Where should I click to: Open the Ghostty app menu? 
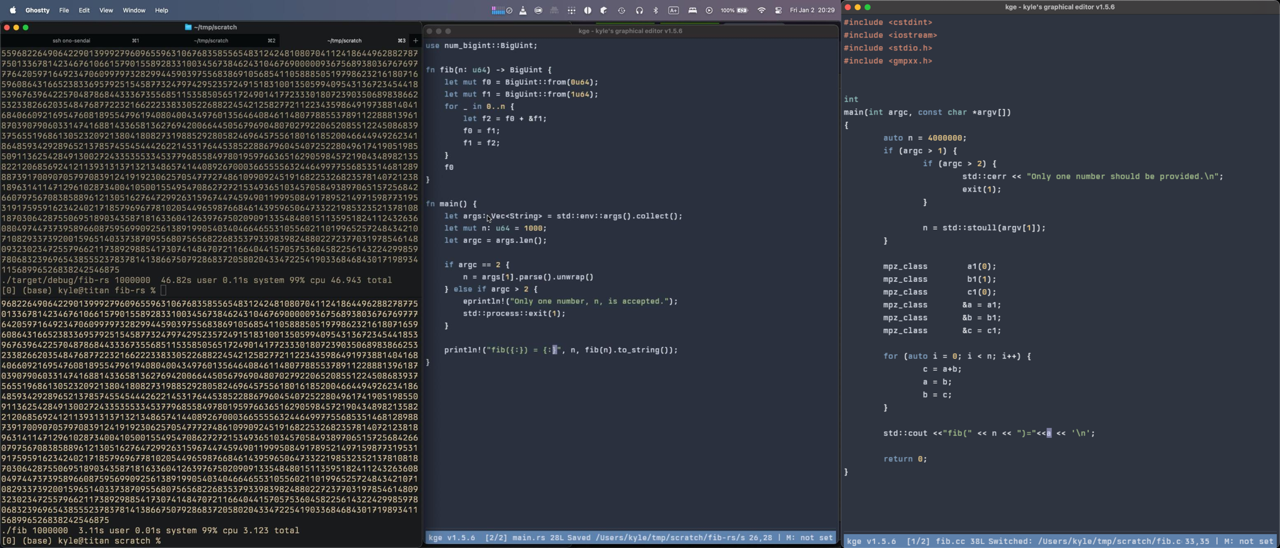point(37,10)
